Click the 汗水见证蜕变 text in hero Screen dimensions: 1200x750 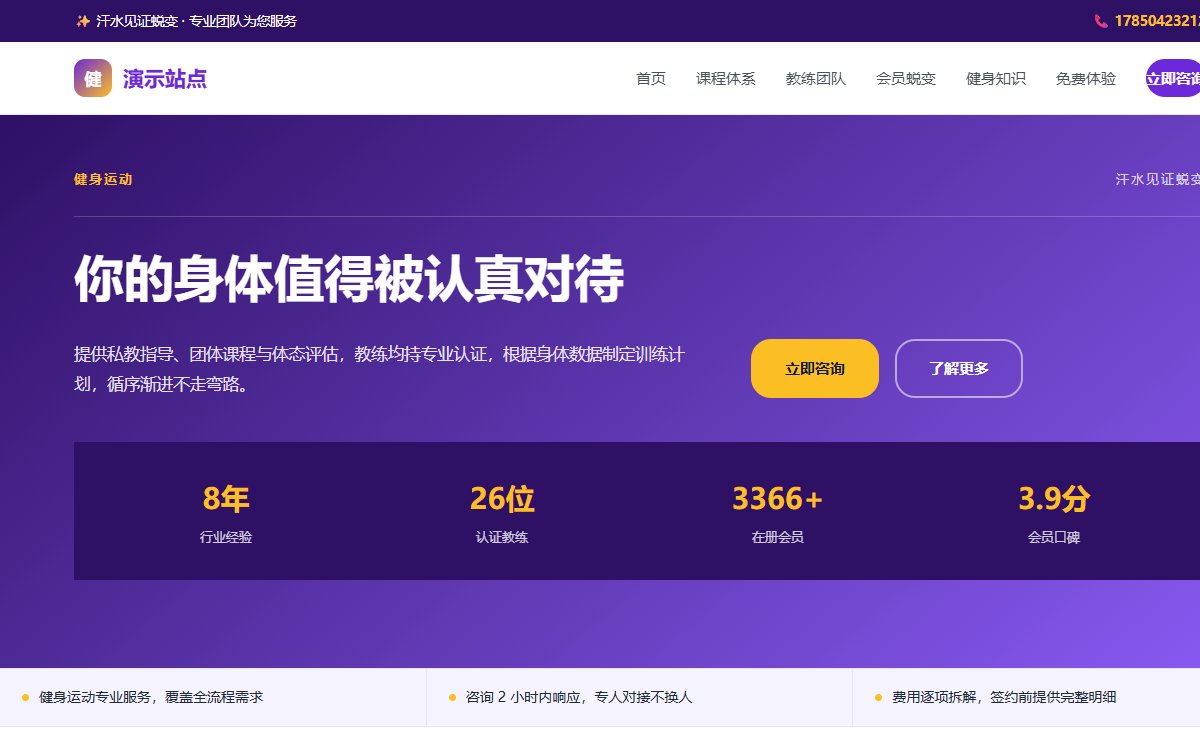point(1158,179)
